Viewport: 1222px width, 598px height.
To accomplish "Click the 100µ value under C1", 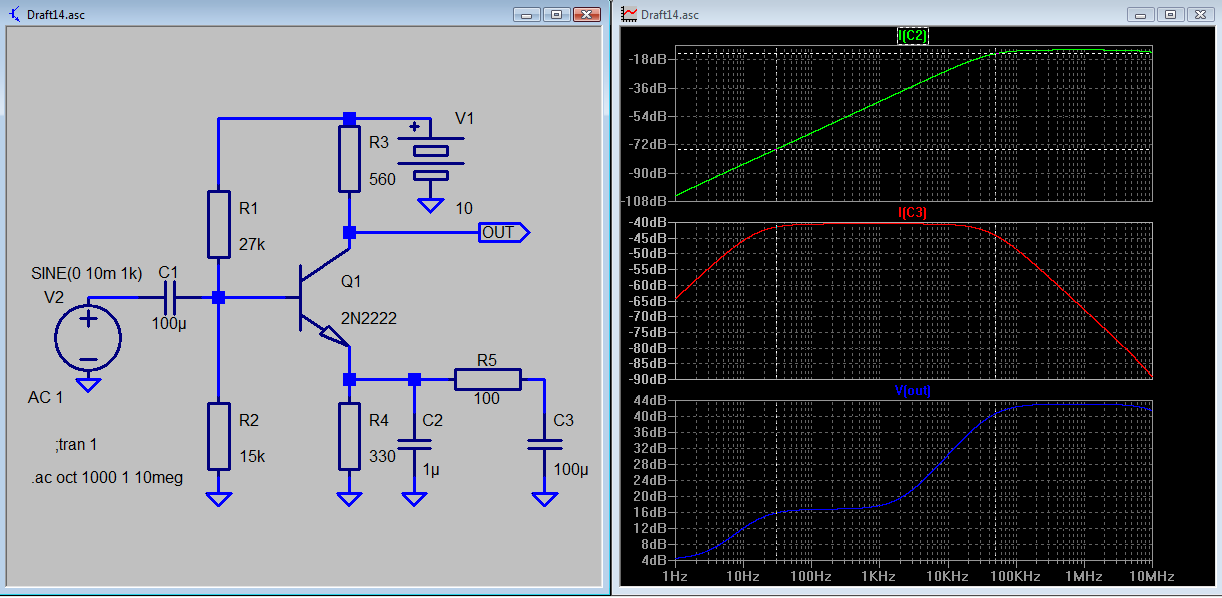I will click(x=169, y=324).
